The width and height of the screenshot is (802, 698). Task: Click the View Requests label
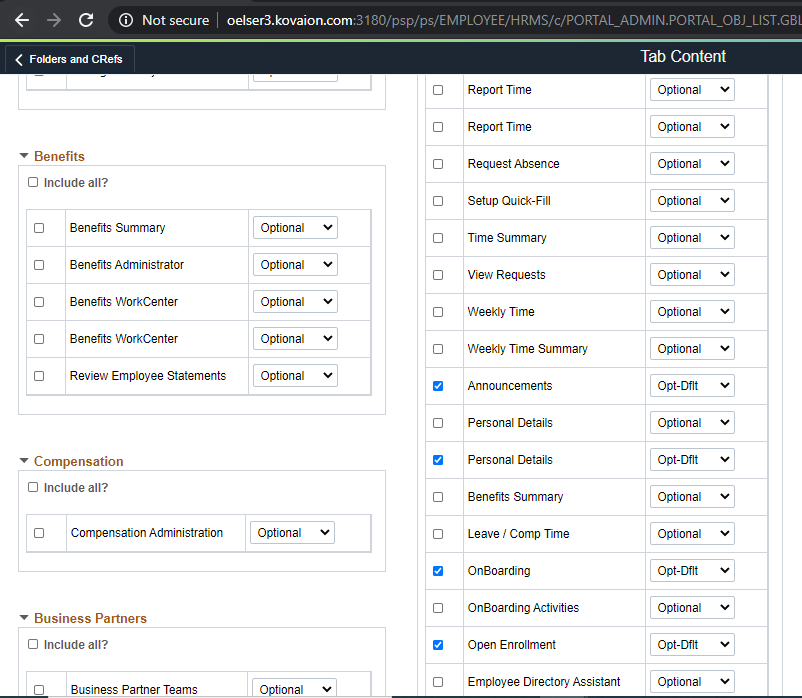(506, 275)
